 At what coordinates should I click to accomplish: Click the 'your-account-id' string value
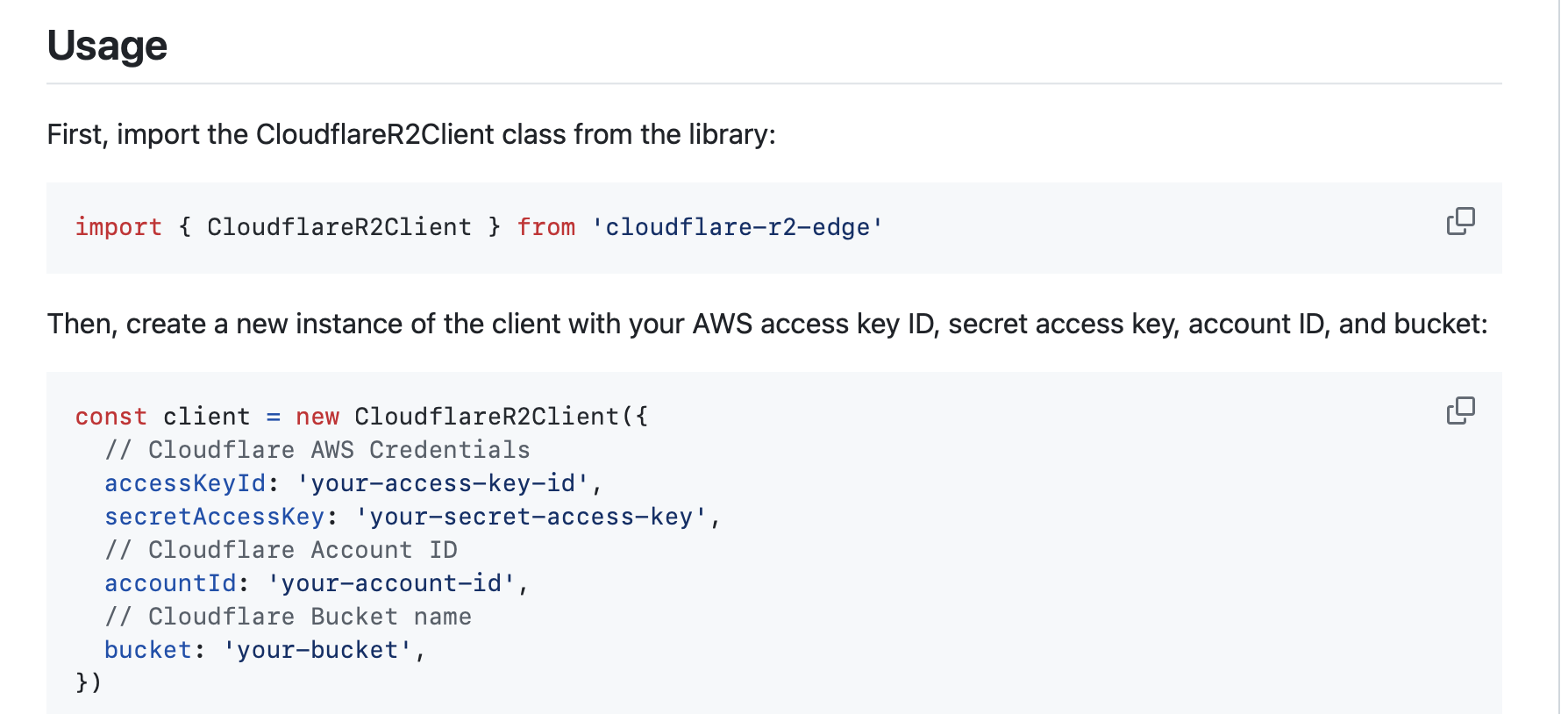click(x=391, y=583)
